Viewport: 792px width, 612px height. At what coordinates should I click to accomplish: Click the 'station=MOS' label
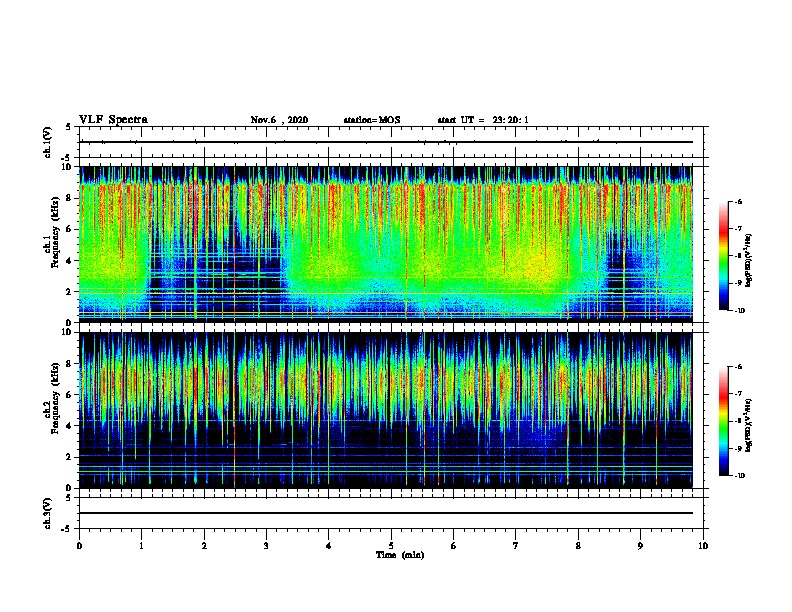coord(372,120)
